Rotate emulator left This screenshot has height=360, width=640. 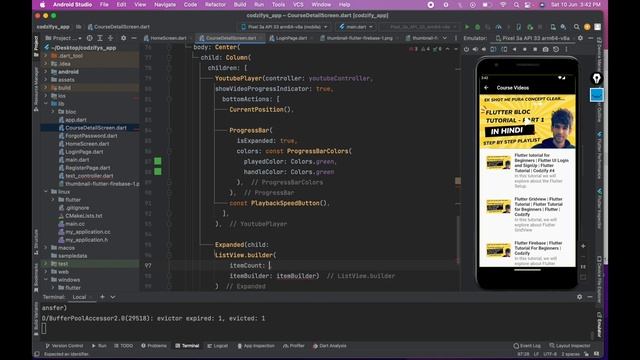pos(493,49)
